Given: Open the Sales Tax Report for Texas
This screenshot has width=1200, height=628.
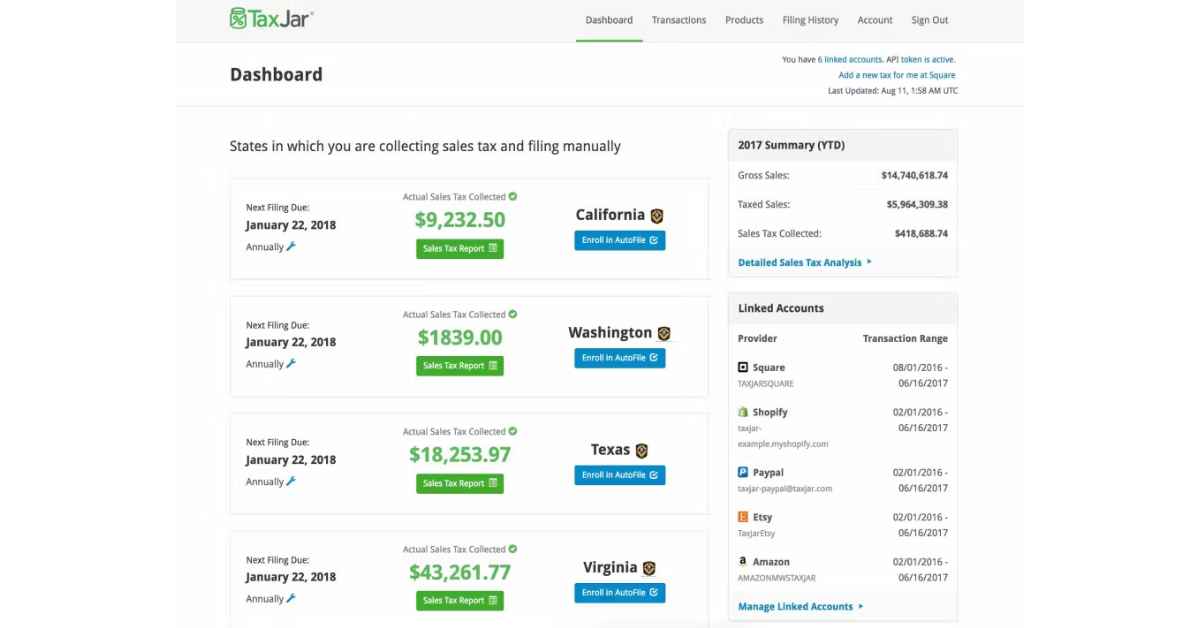Looking at the screenshot, I should [x=459, y=483].
